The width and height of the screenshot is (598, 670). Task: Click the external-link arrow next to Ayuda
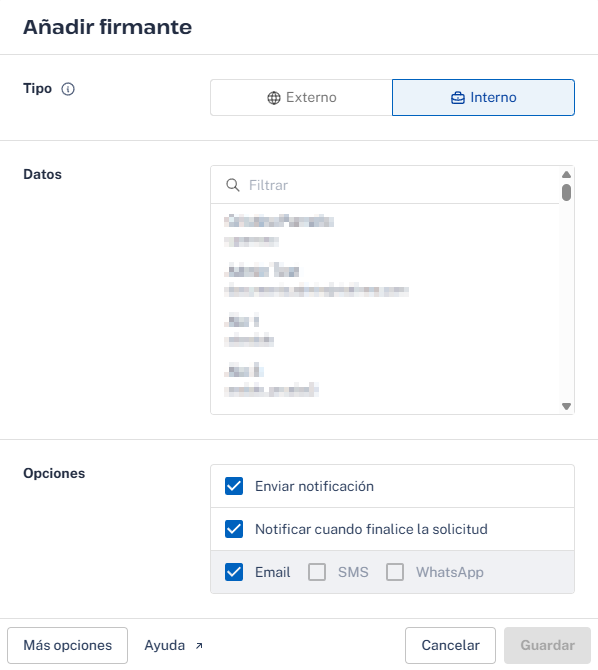coord(199,646)
